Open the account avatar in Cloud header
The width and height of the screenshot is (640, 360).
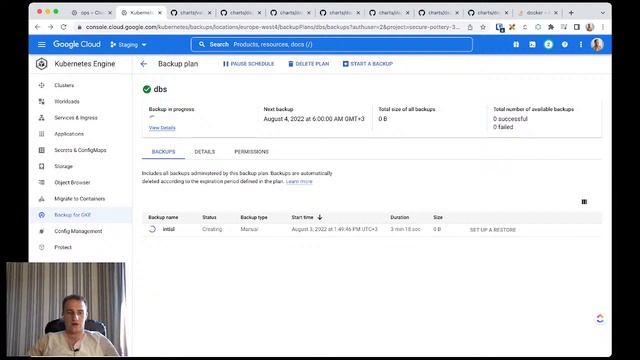[x=597, y=44]
